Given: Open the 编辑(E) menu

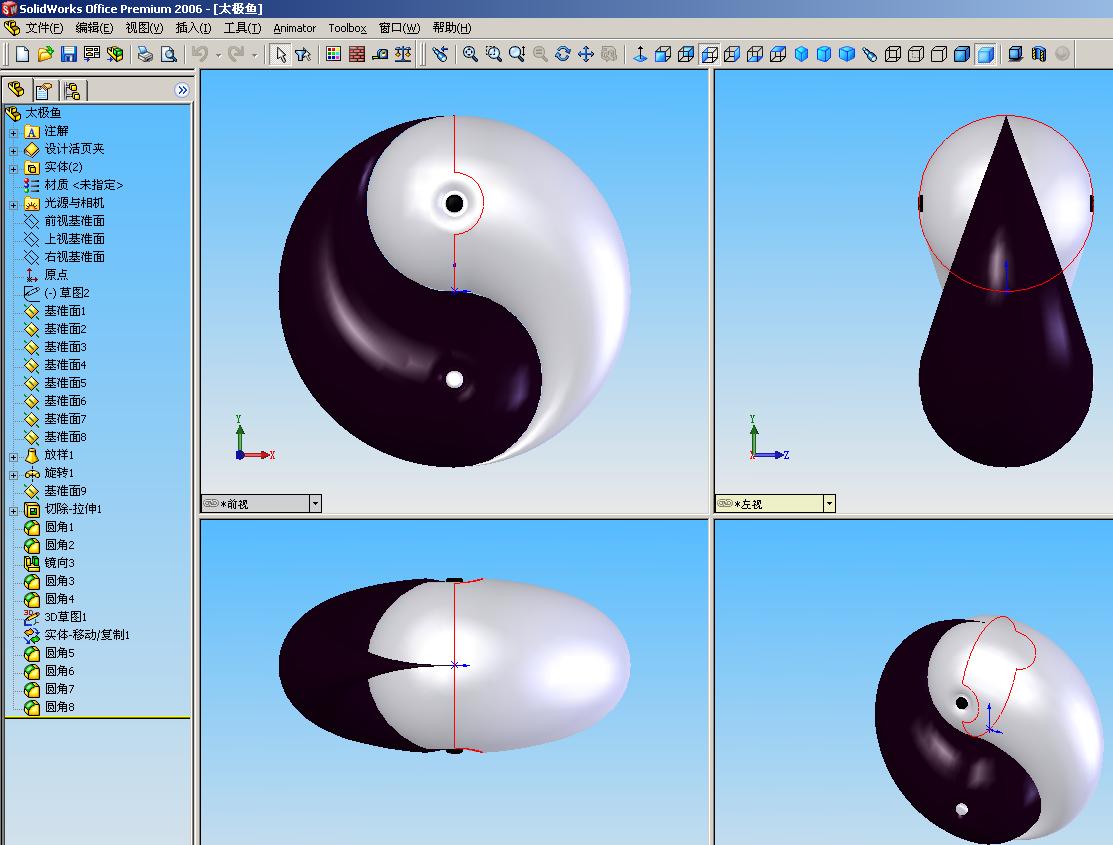Looking at the screenshot, I should click(x=94, y=28).
